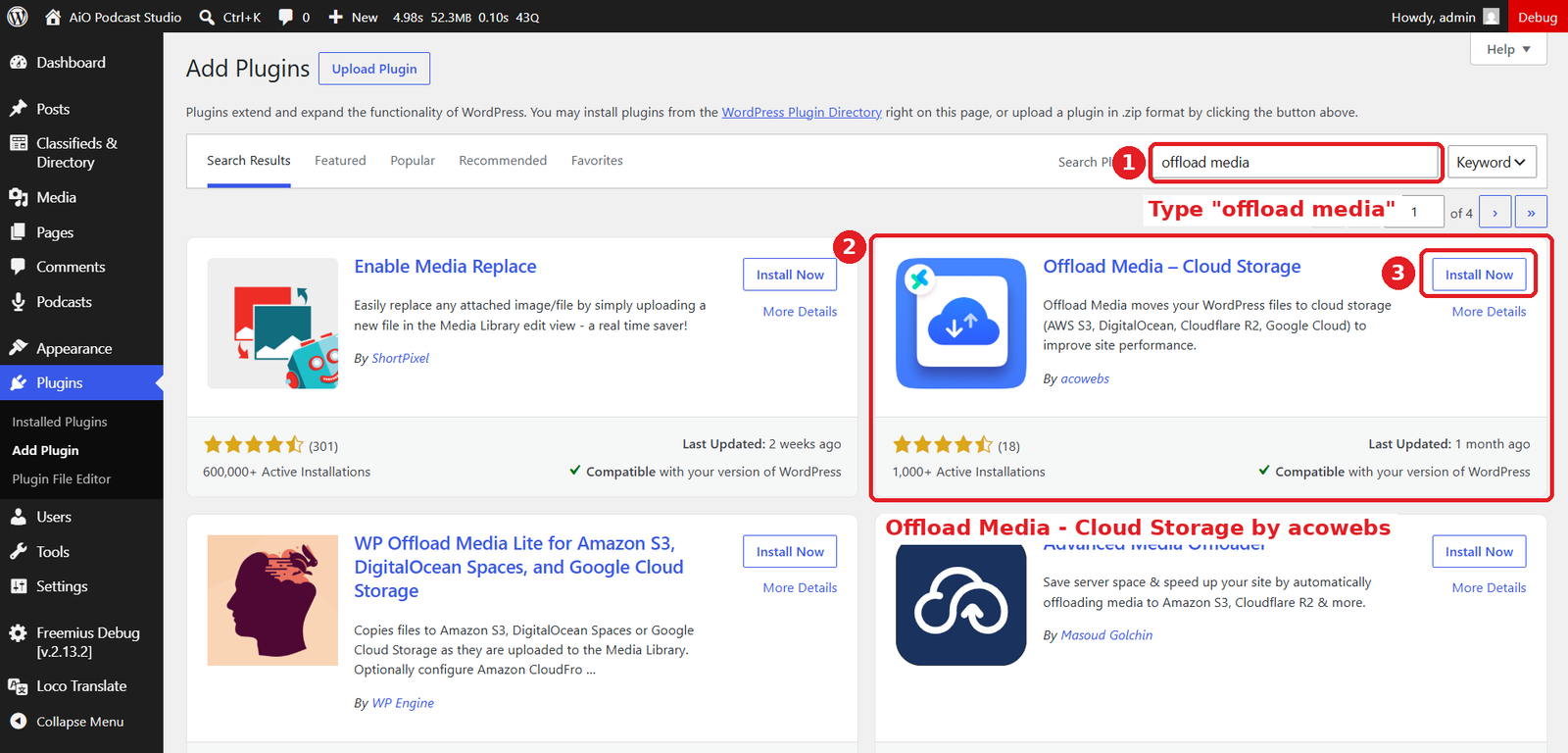The height and width of the screenshot is (753, 1568).
Task: Click the admin avatar next to Howdy
Action: click(1492, 17)
